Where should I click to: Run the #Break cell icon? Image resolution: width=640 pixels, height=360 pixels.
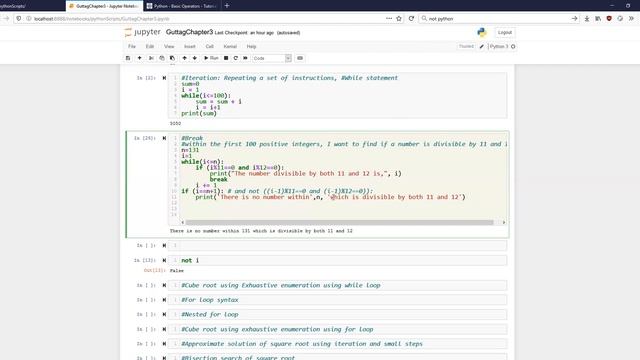tap(164, 138)
